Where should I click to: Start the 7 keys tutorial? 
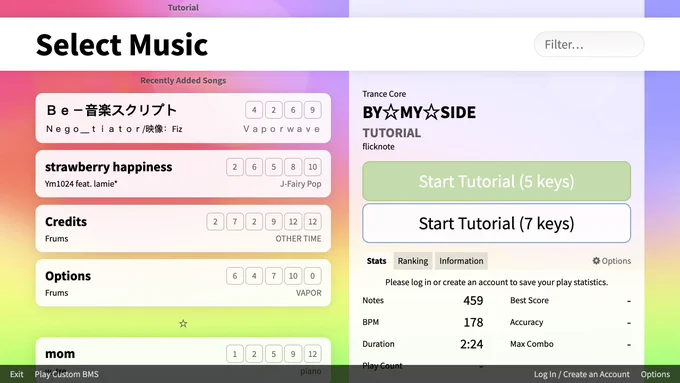coord(497,223)
